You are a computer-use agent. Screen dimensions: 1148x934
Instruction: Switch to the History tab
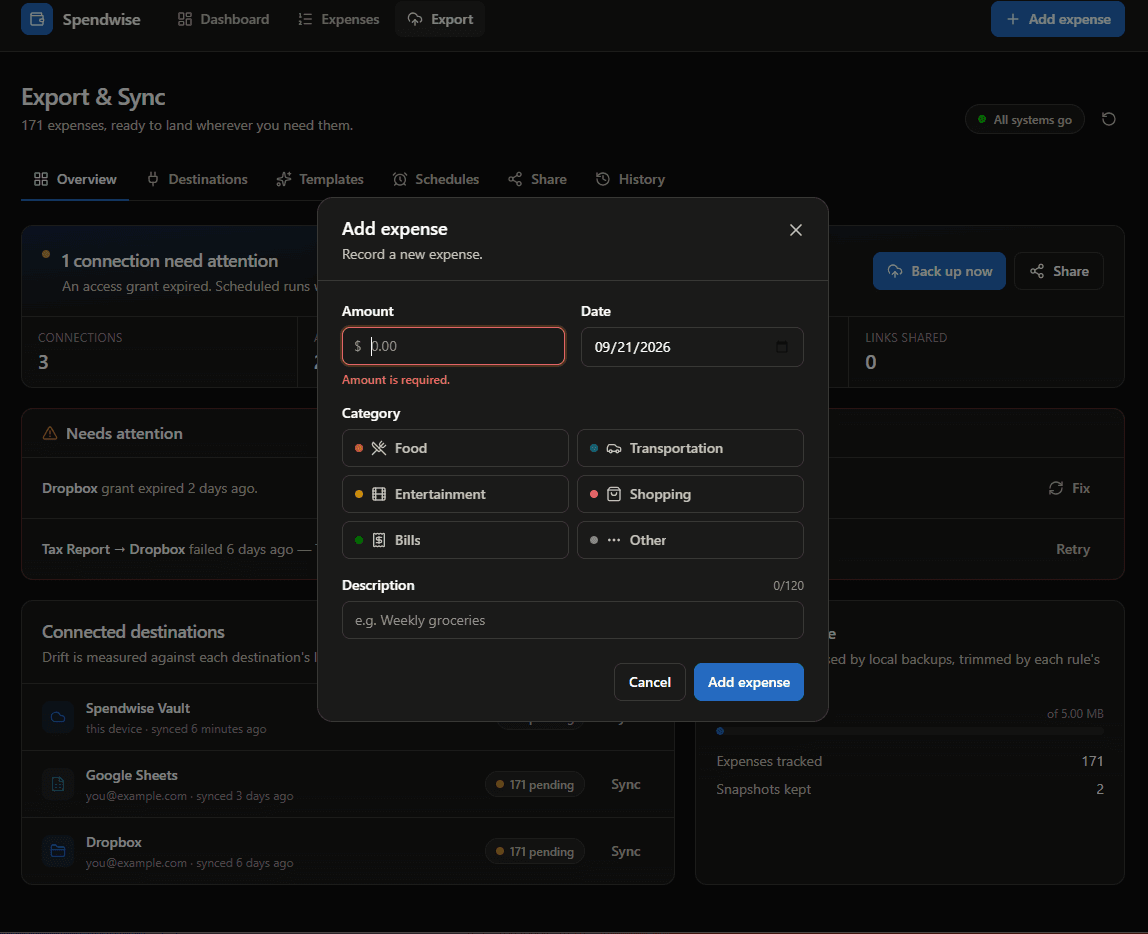[x=630, y=179]
